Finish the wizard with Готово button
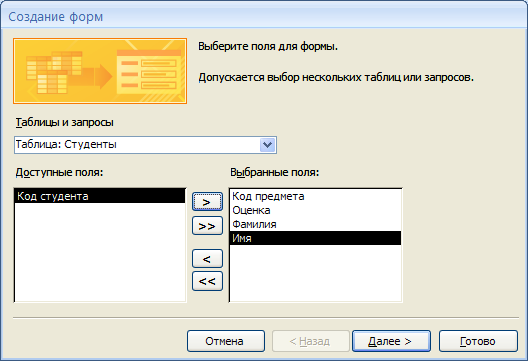 click(478, 341)
